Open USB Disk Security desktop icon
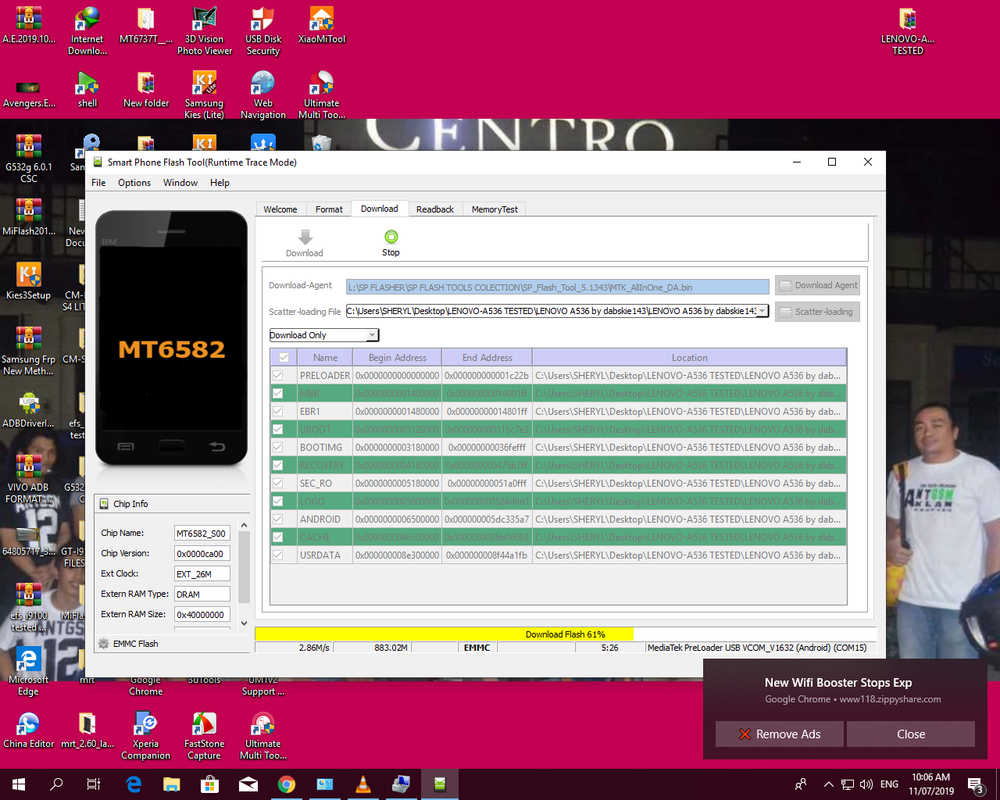The image size is (1000, 800). pyautogui.click(x=263, y=32)
